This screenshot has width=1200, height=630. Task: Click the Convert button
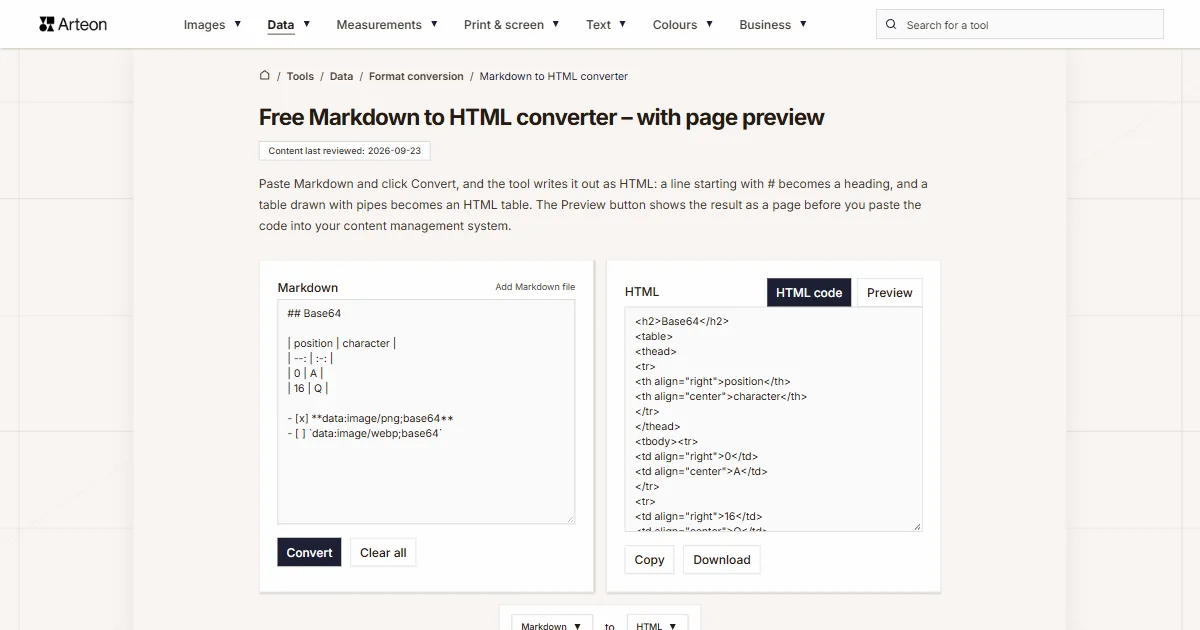tap(309, 552)
